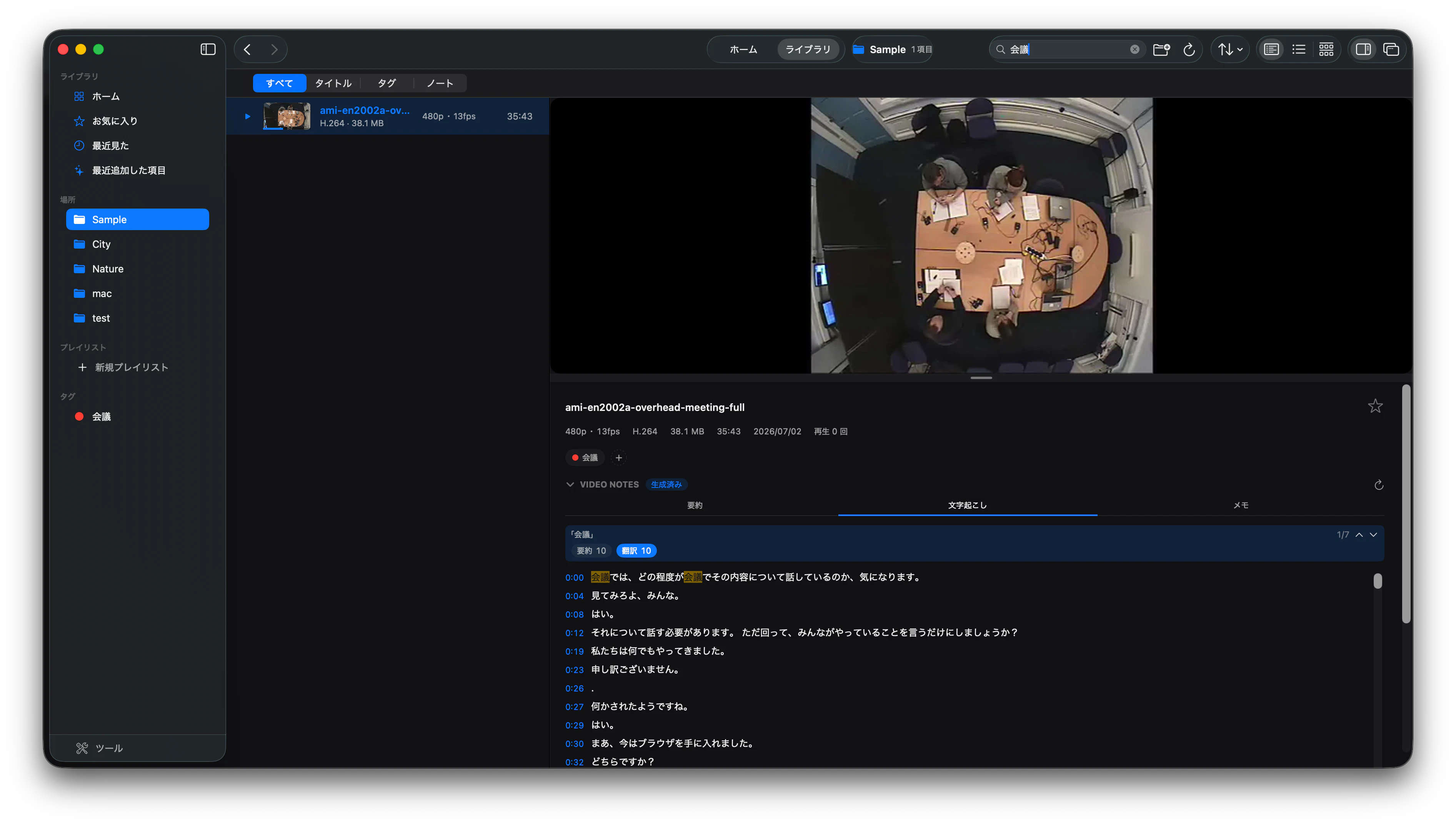Screen dimensions: 1456x825
Task: Clear the search field text
Action: [1134, 49]
